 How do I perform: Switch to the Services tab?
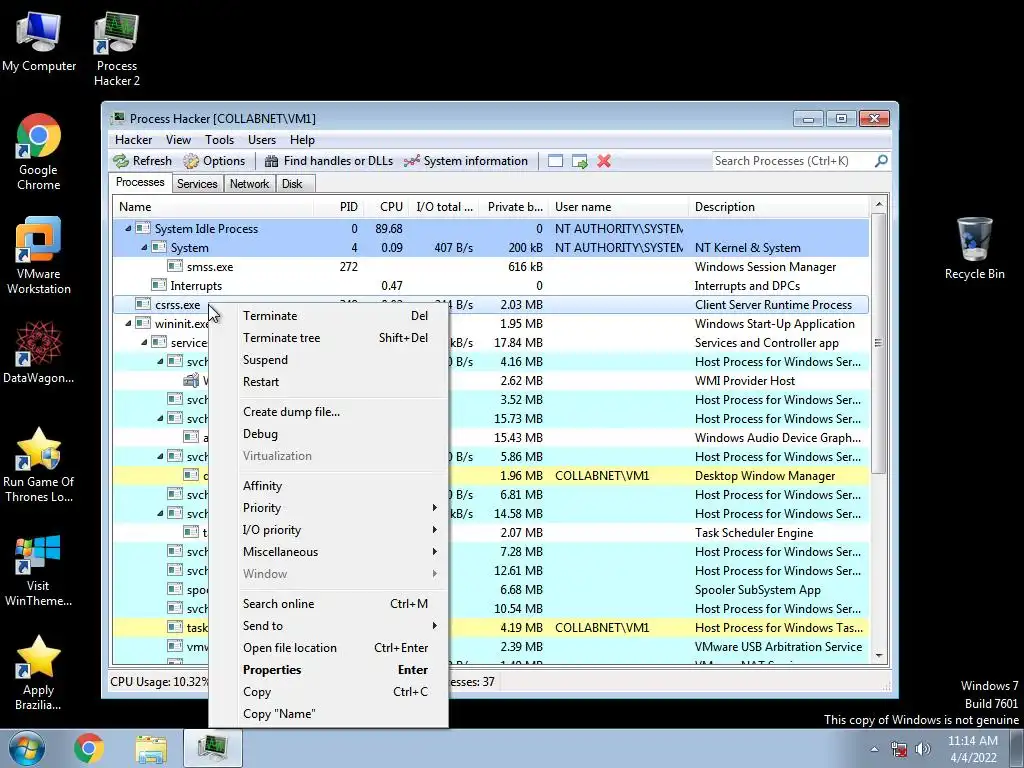point(197,184)
